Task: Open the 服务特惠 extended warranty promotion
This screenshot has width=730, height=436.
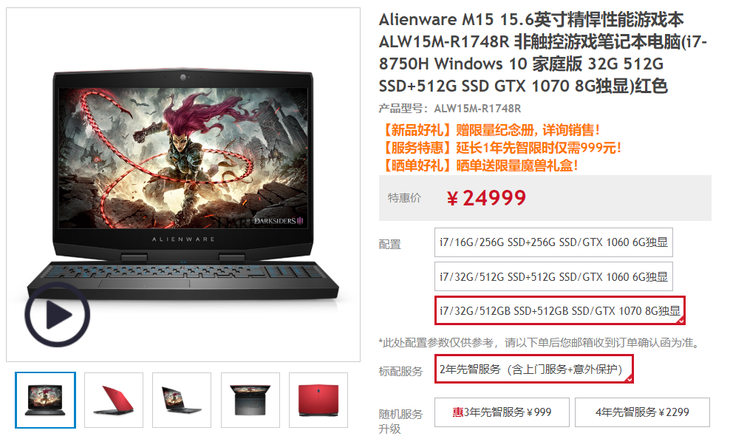Action: point(500,148)
